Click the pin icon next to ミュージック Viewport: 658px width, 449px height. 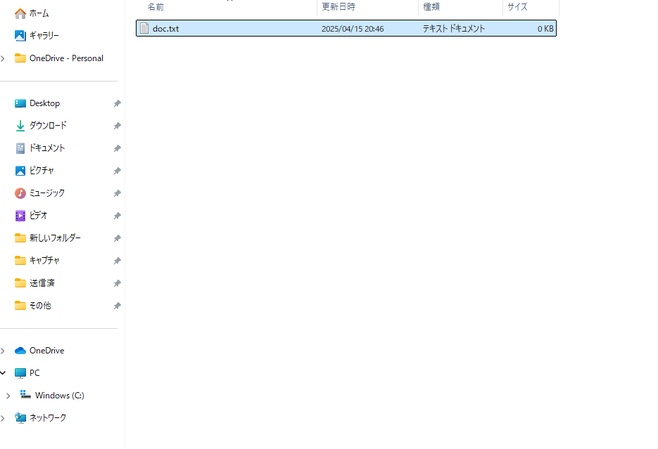click(117, 193)
